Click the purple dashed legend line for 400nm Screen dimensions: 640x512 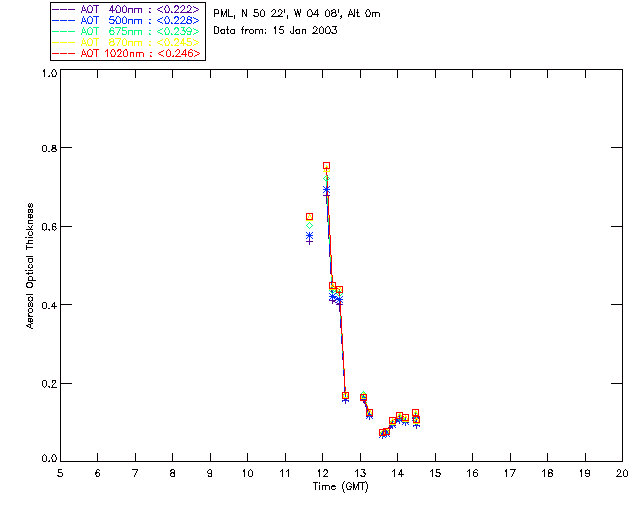[x=64, y=9]
